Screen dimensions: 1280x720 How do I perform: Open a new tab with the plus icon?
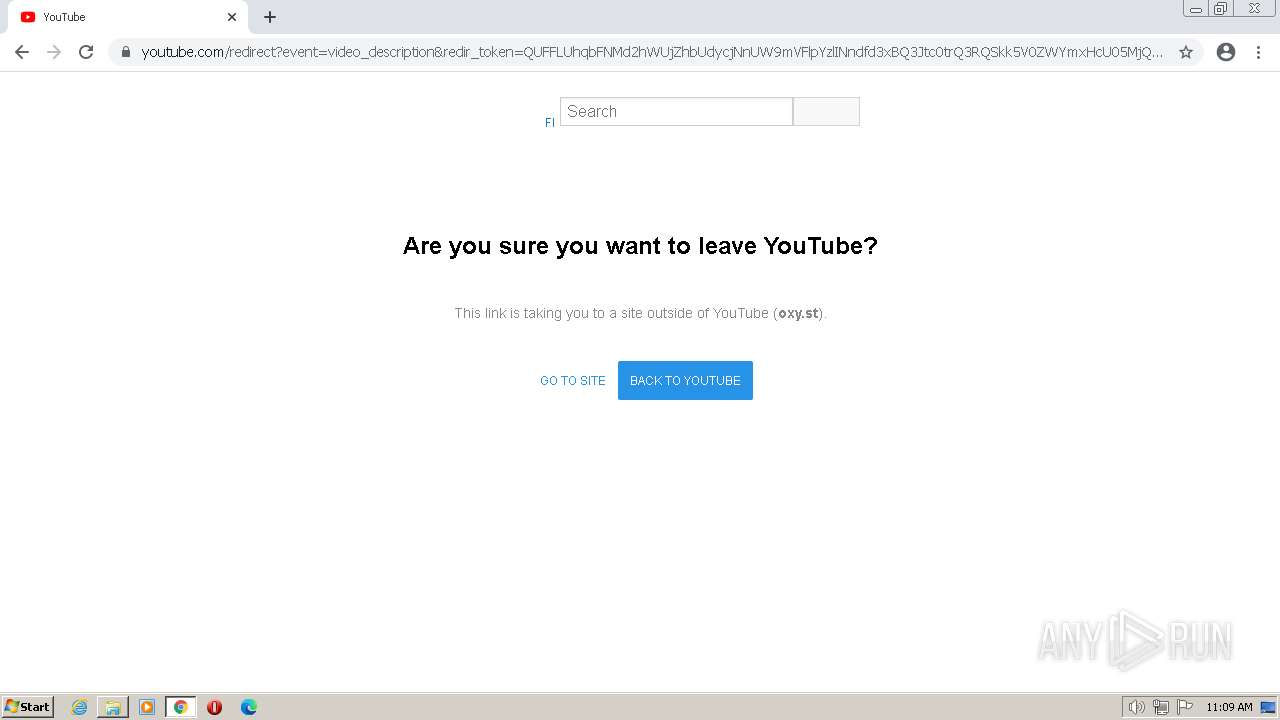point(270,17)
